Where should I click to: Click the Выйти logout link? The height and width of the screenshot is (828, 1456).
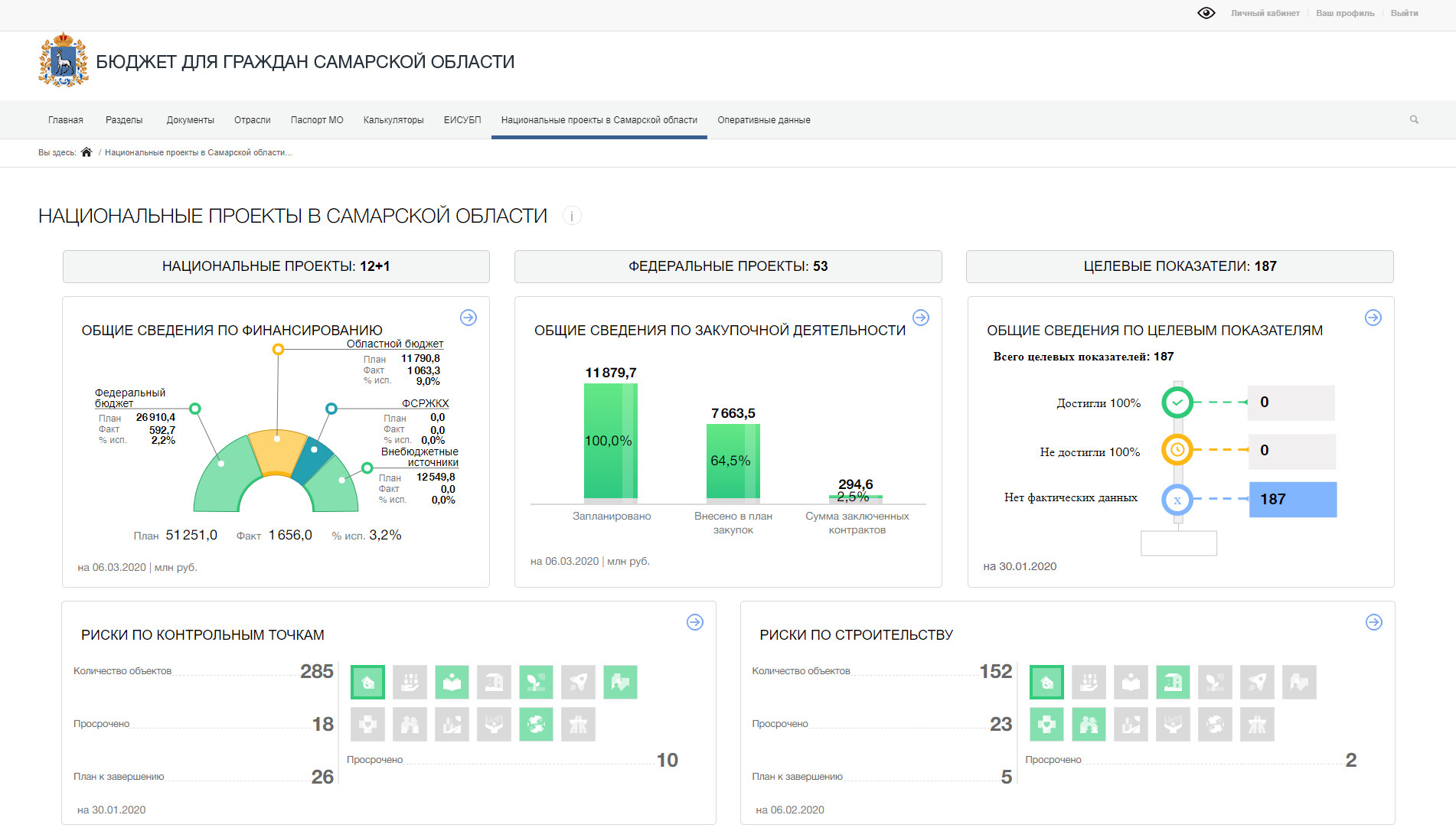pos(1404,13)
